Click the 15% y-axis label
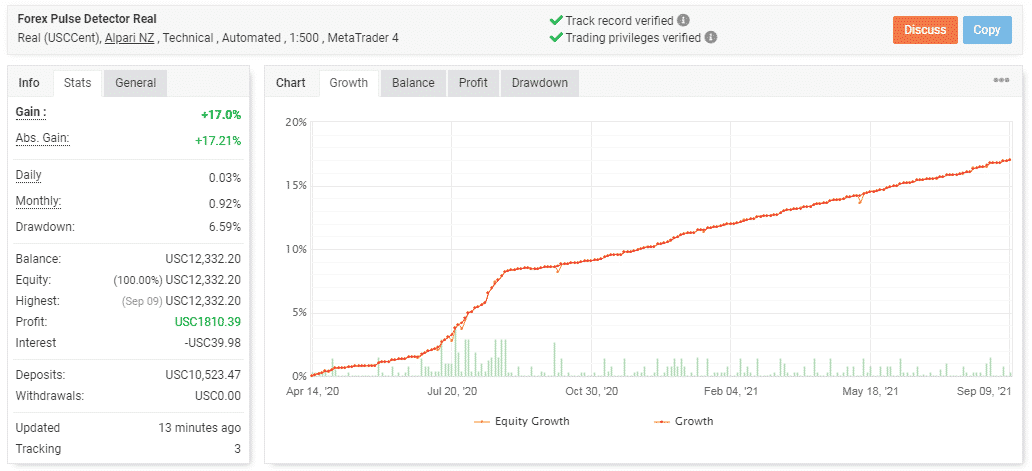This screenshot has width=1032, height=471. tap(296, 186)
